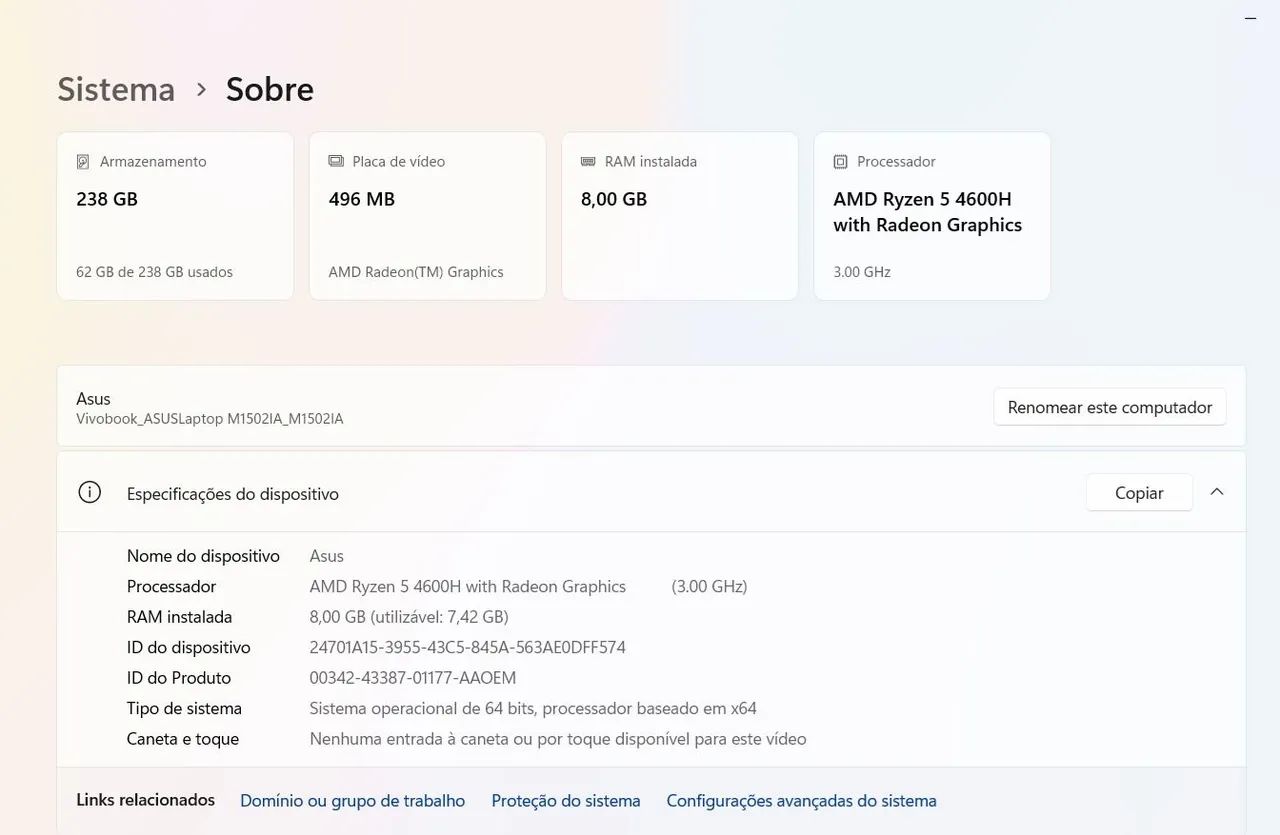Click the RAM chip icon beside RAM instalada
The width and height of the screenshot is (1280, 835).
(588, 162)
